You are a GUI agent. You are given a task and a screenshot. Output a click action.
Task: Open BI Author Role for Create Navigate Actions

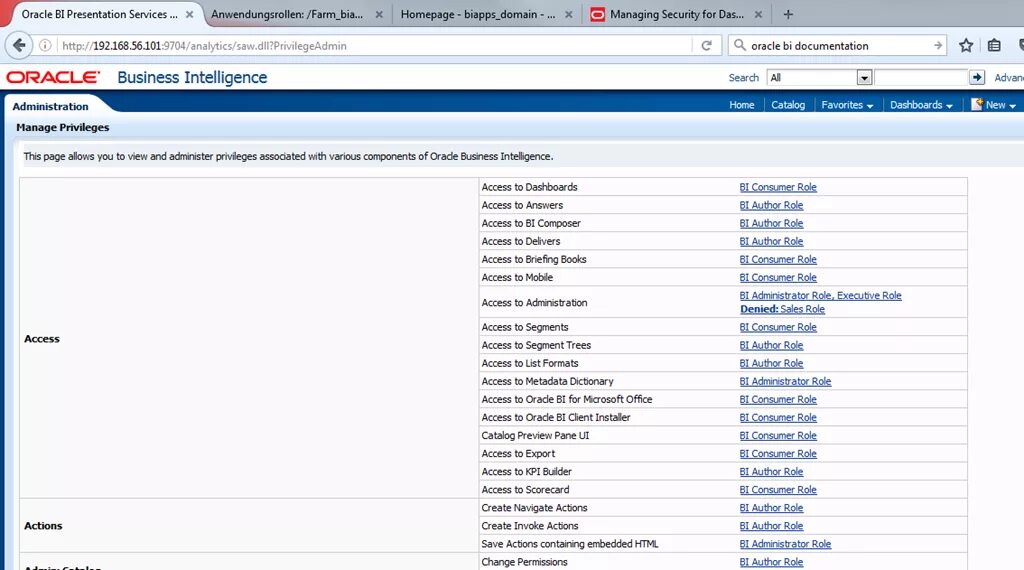[x=771, y=508]
